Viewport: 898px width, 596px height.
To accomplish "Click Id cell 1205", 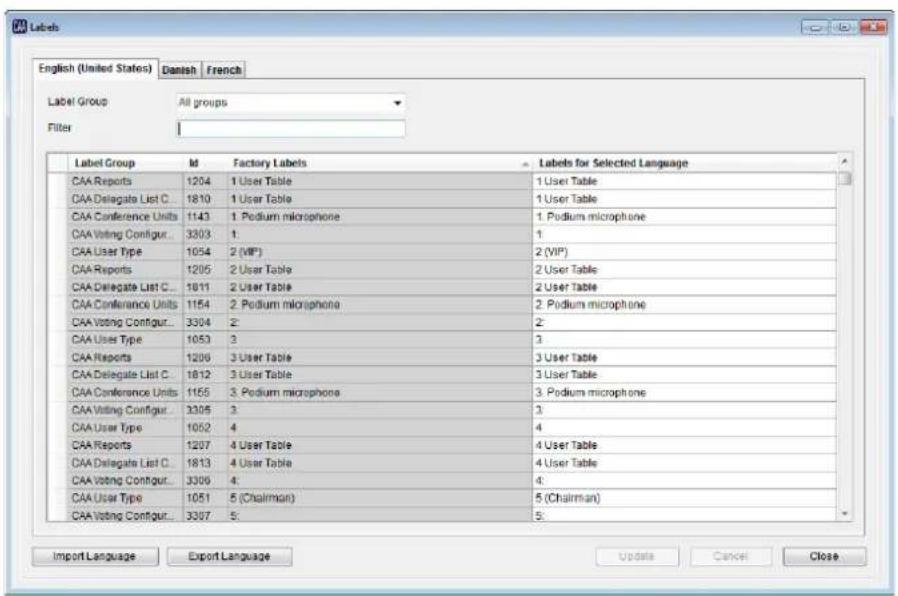I will (205, 269).
